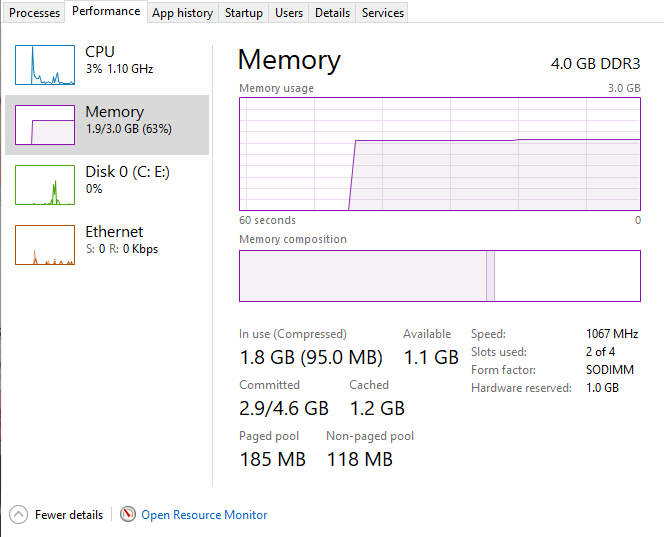This screenshot has width=664, height=537.
Task: Select the Users tab
Action: click(x=289, y=13)
